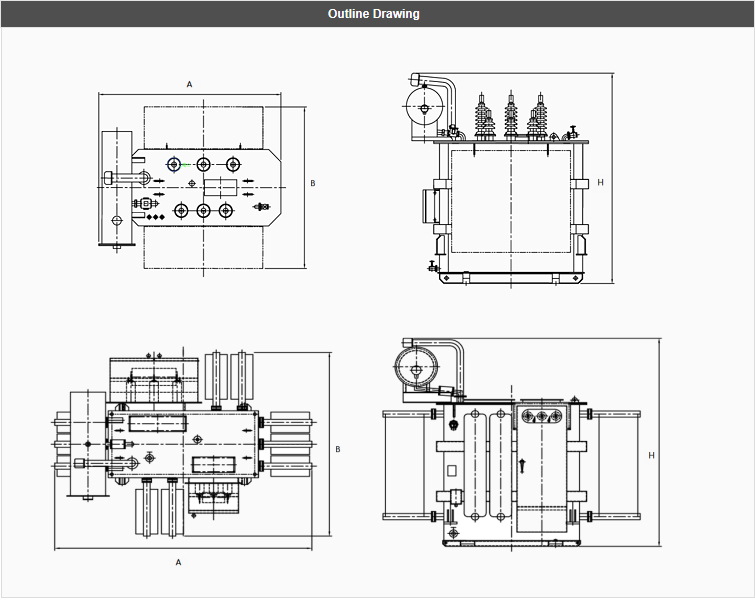The width and height of the screenshot is (755, 600).
Task: Click dimension label H beside bottom-right drawing
Action: (651, 455)
